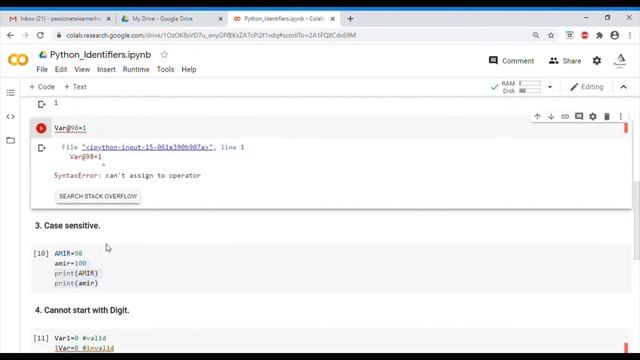Open the Google account avatar in Colab

click(x=620, y=60)
